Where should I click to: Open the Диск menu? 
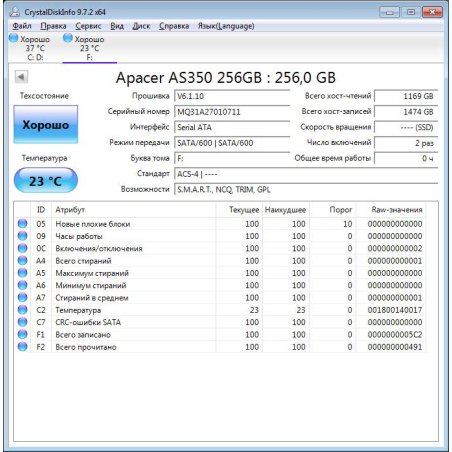(141, 26)
